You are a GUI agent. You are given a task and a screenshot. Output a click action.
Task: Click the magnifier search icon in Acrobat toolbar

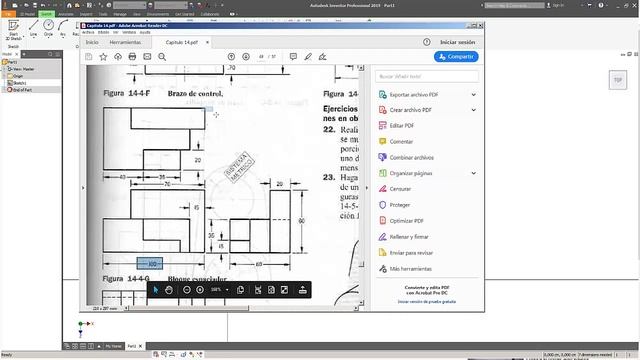pos(162,57)
